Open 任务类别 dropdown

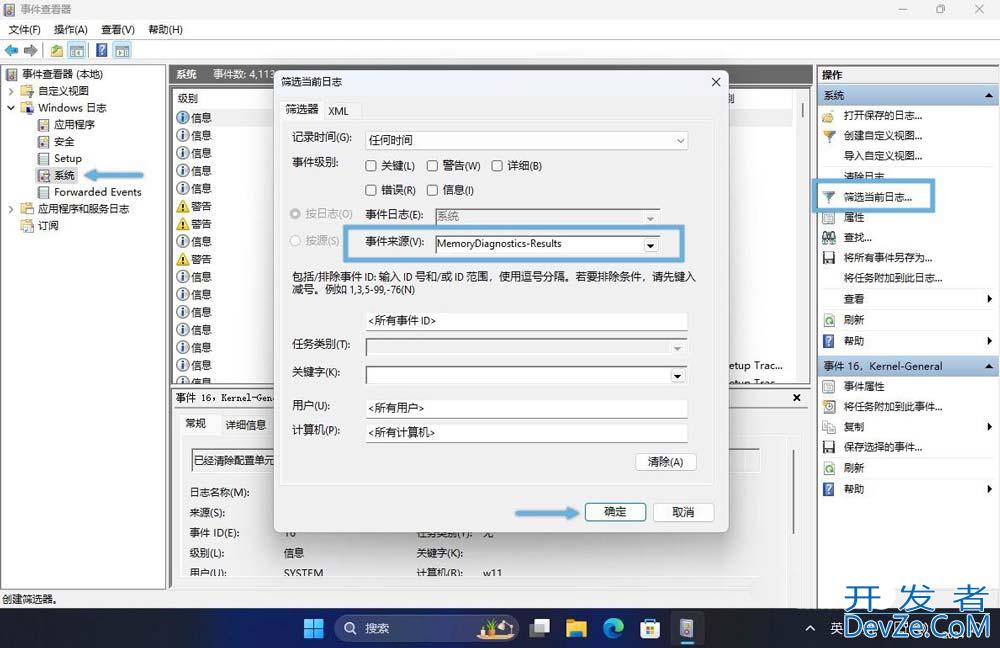click(x=526, y=348)
